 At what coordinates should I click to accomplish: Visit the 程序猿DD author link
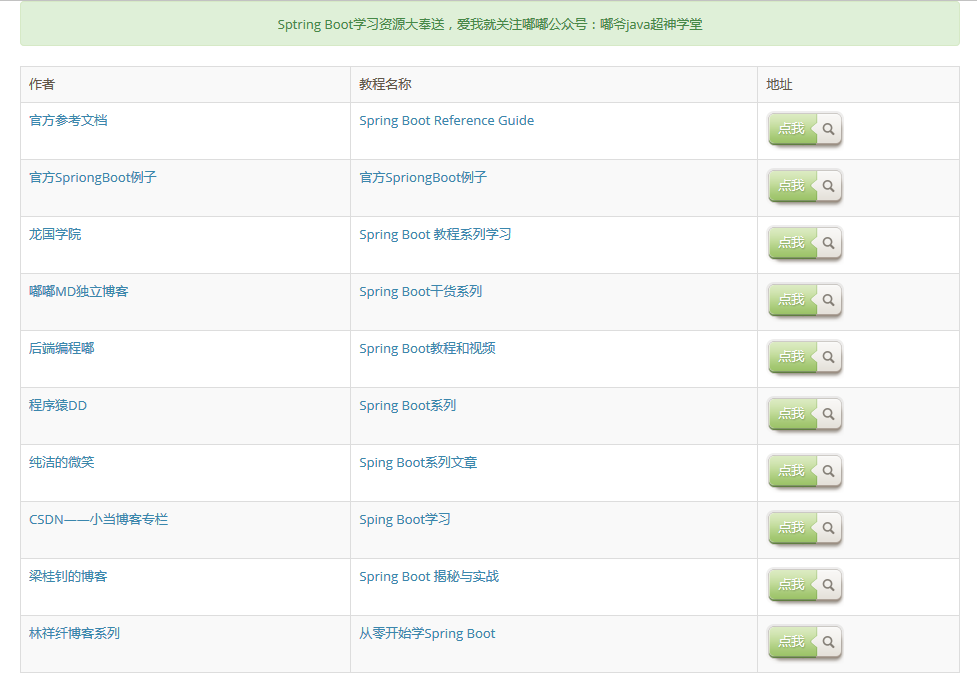coord(58,406)
